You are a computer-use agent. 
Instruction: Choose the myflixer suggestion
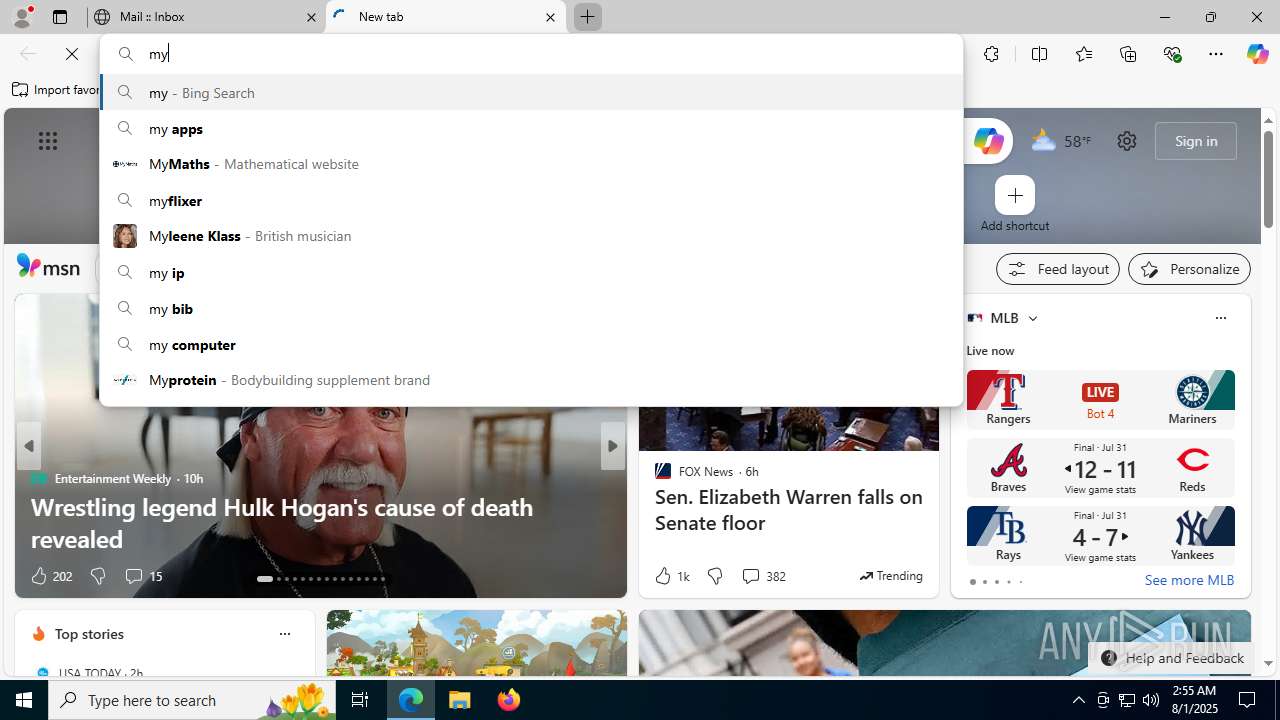[x=531, y=200]
